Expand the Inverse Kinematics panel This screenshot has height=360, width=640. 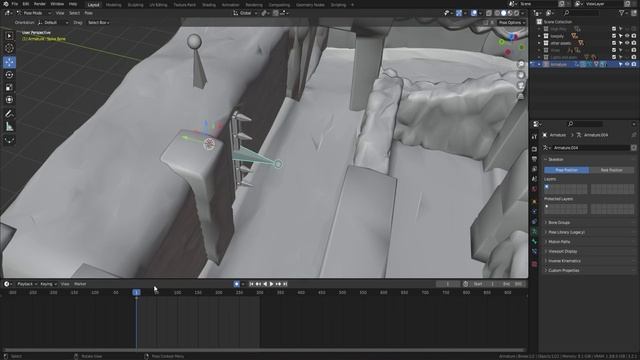pyautogui.click(x=564, y=261)
